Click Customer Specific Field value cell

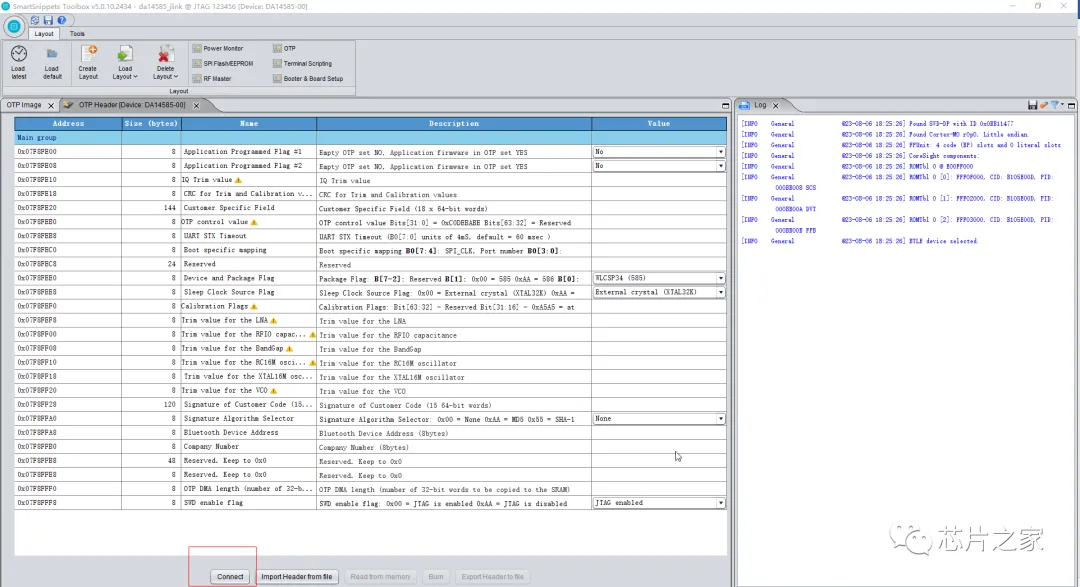coord(659,208)
